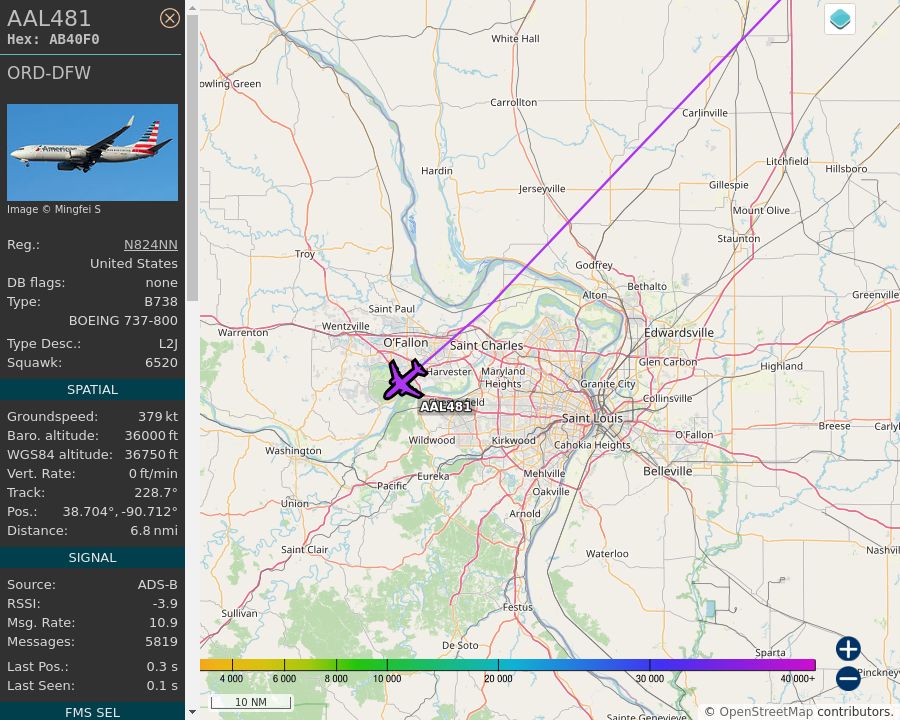This screenshot has width=900, height=720.
Task: Click the AAL481 map label
Action: tap(445, 407)
